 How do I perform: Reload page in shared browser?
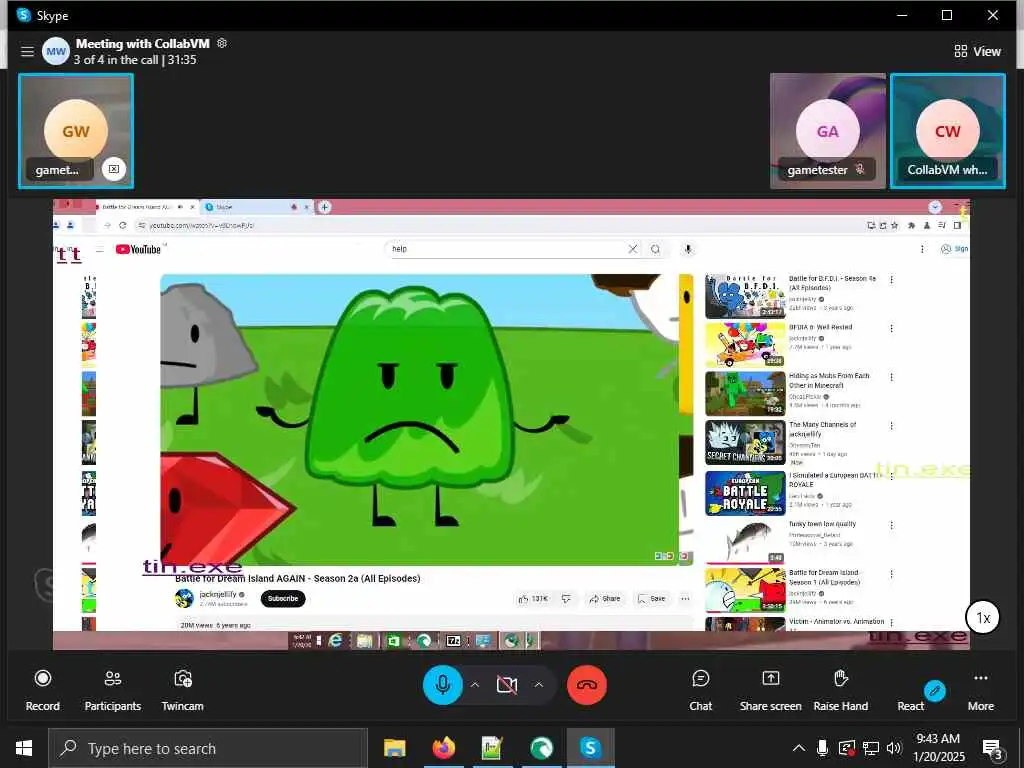coord(123,225)
